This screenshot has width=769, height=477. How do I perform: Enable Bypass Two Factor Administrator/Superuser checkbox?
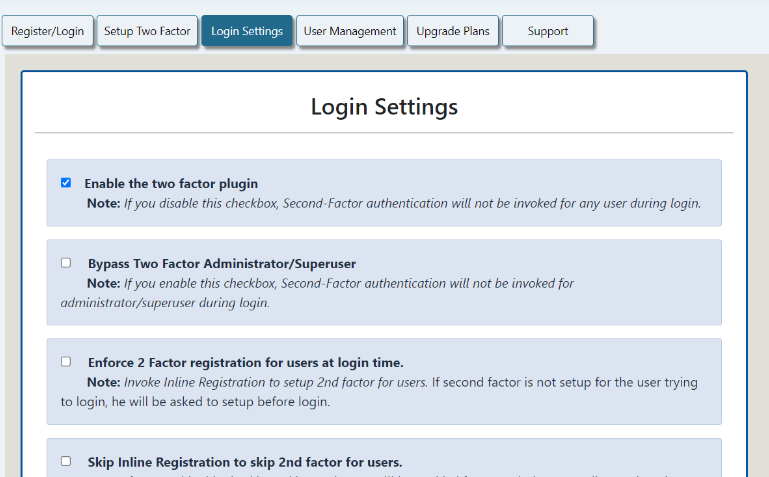(66, 263)
